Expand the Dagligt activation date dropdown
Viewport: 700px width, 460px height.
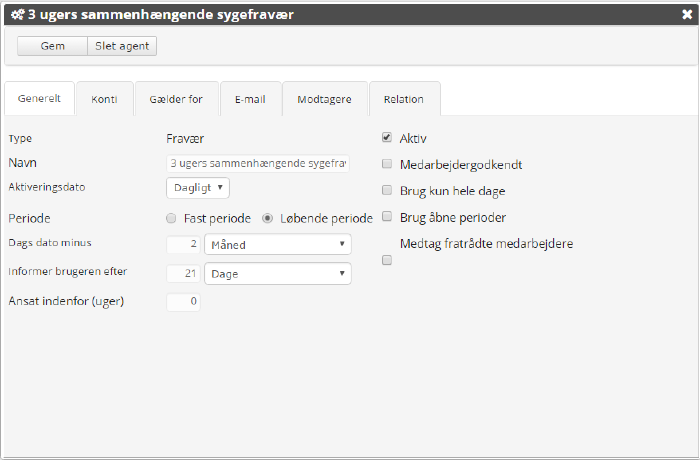pos(198,187)
